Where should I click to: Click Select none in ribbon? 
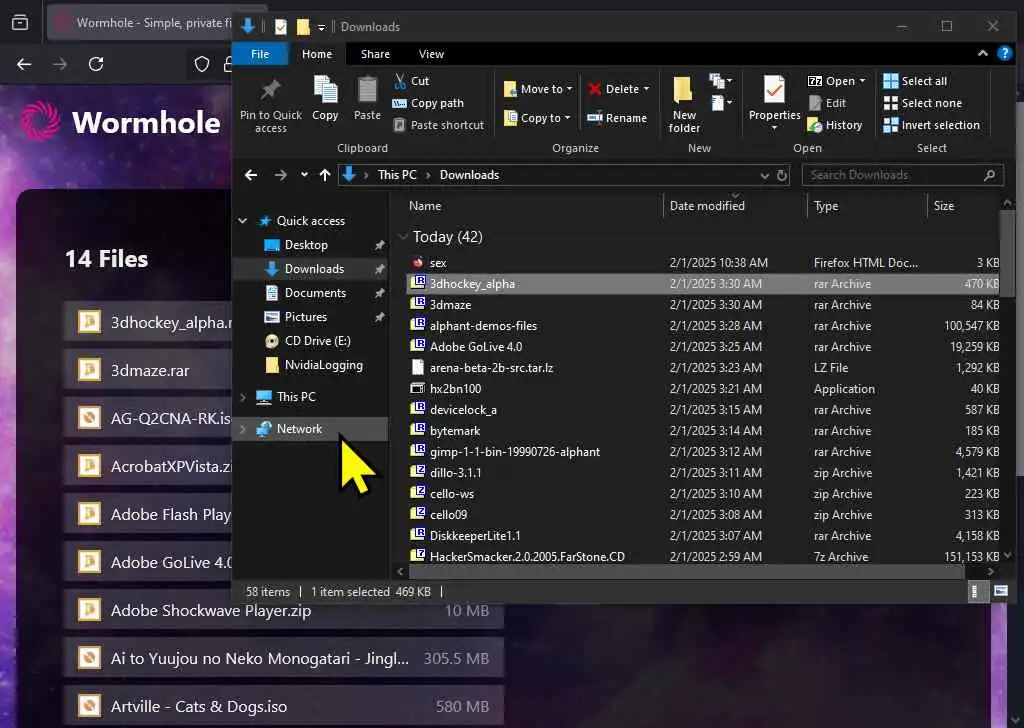922,103
